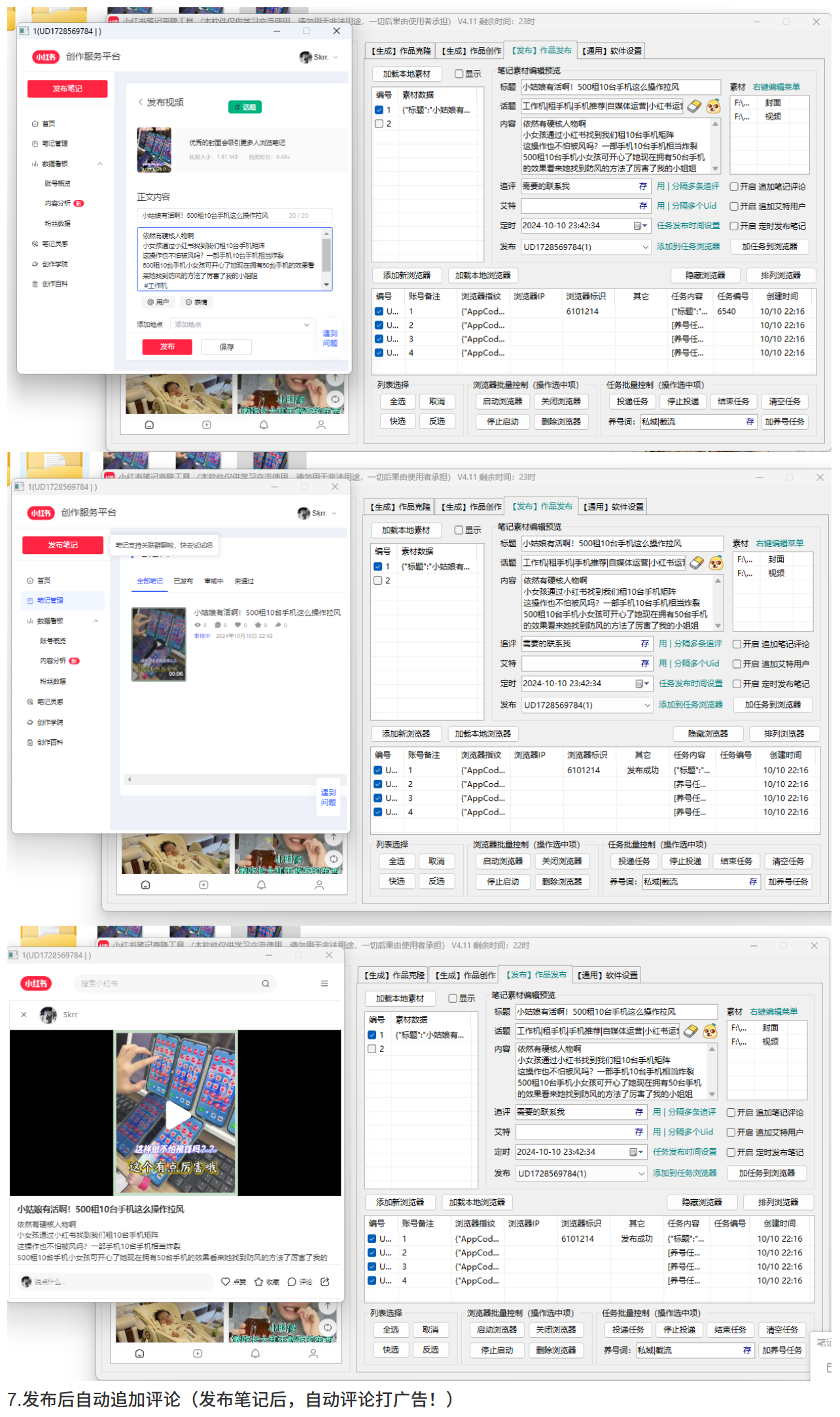The image size is (840, 1417).
Task: Switch to the 审核中 tab
Action: 213,581
